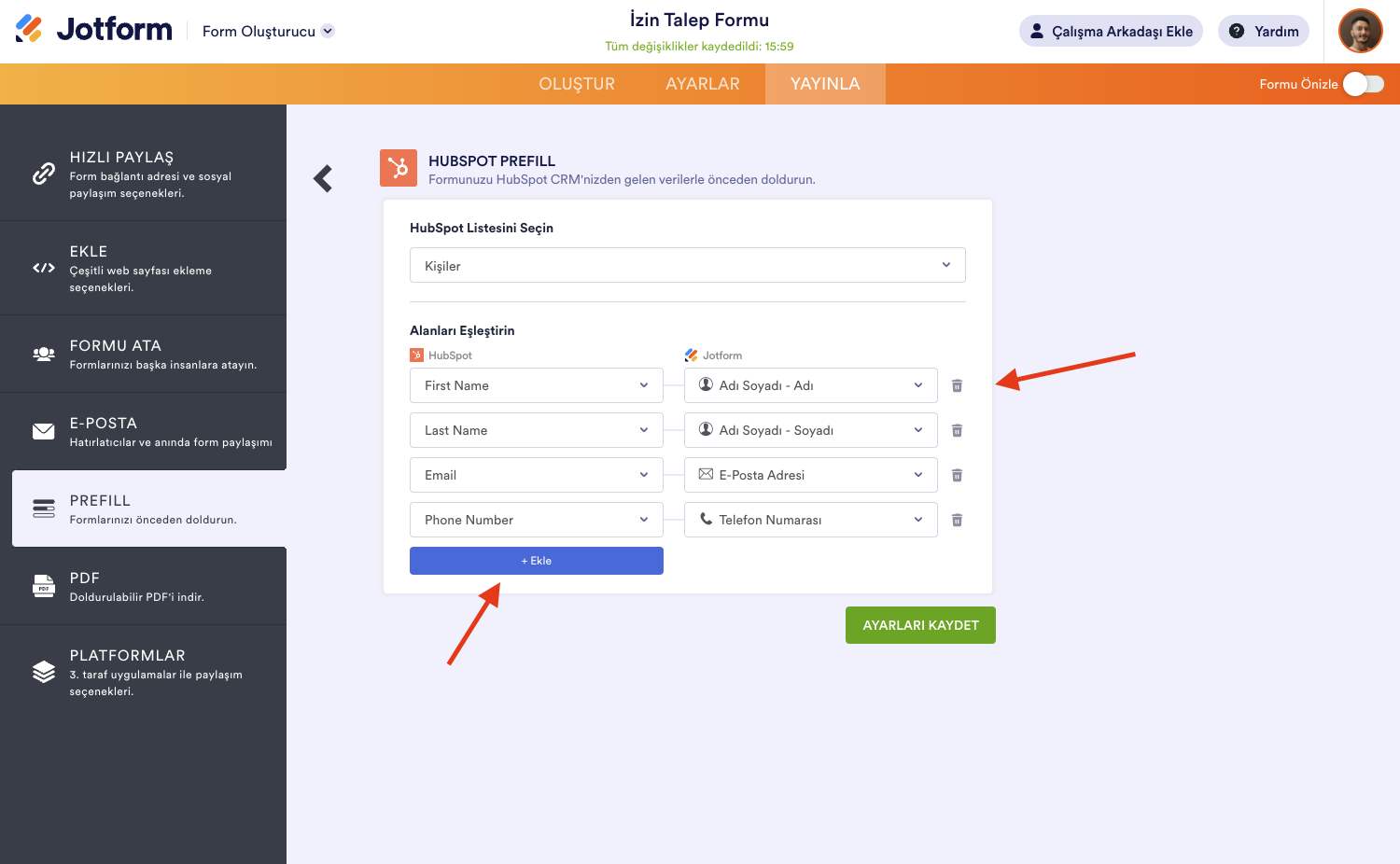
Task: Click the HUBSPOT PREFILL heading
Action: (492, 160)
